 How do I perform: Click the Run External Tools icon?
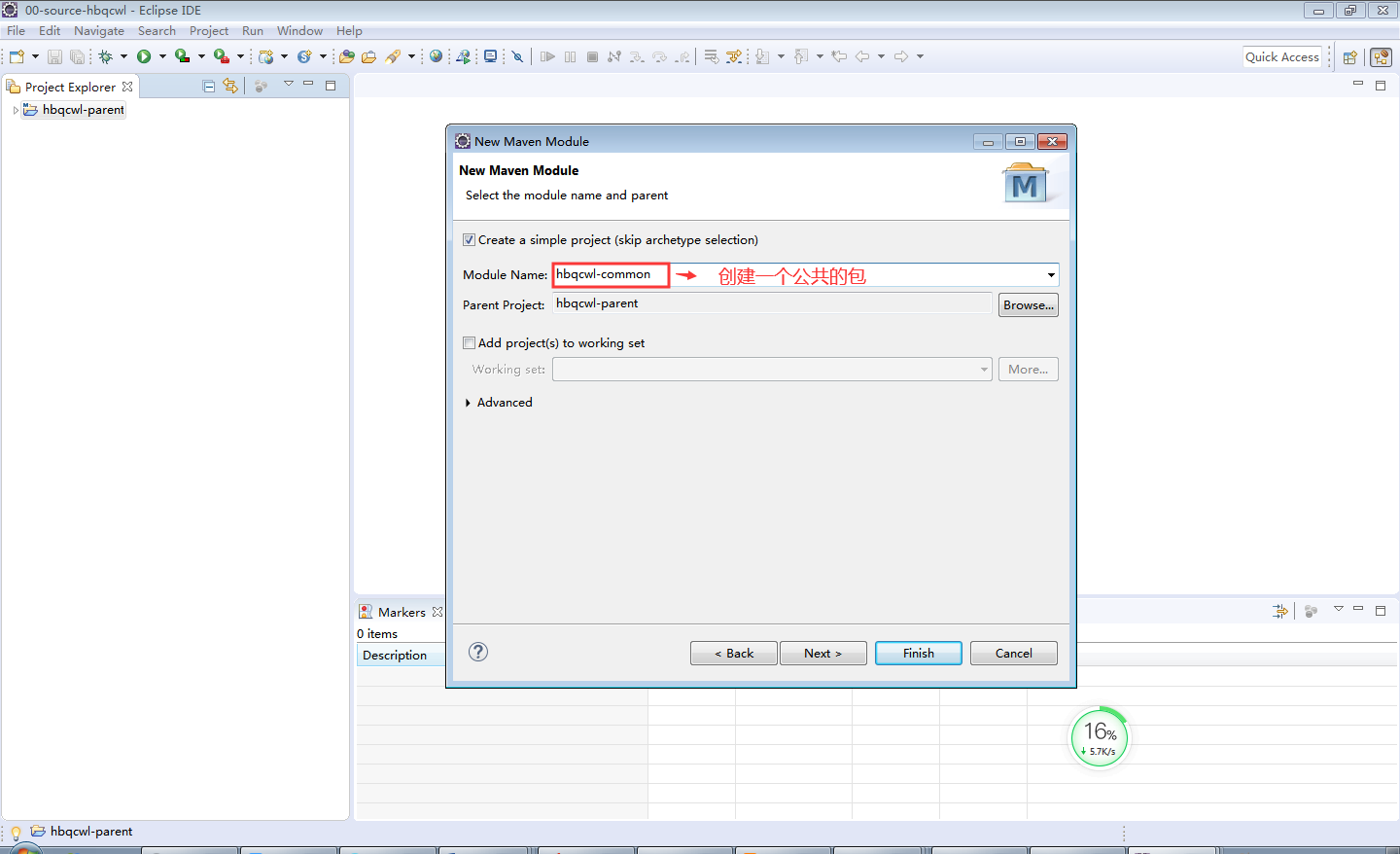click(x=222, y=56)
